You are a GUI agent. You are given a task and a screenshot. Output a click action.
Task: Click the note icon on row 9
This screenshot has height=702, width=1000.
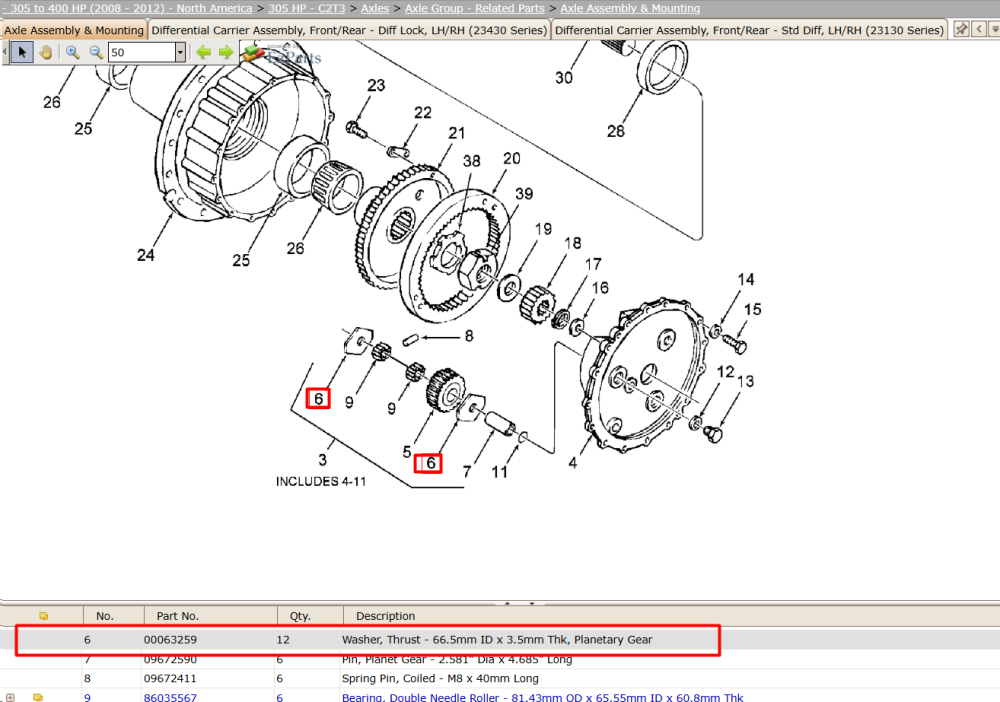[38, 698]
